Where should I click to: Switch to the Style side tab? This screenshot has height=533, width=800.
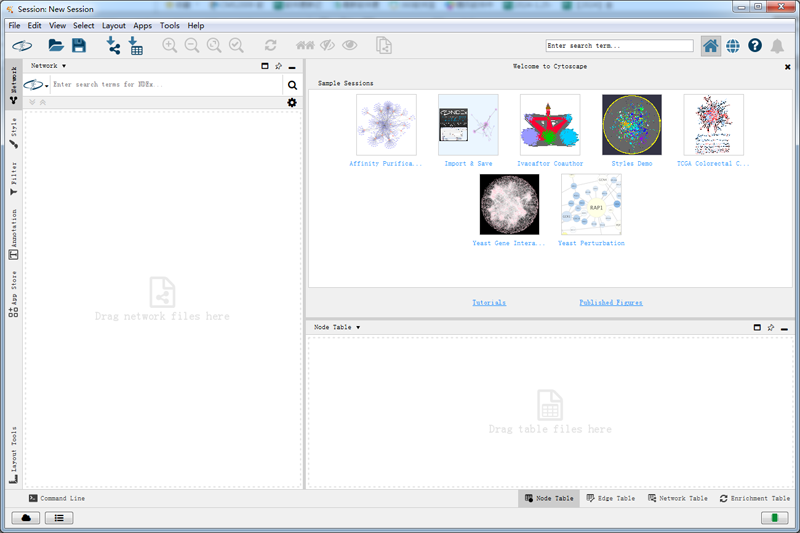tap(14, 133)
